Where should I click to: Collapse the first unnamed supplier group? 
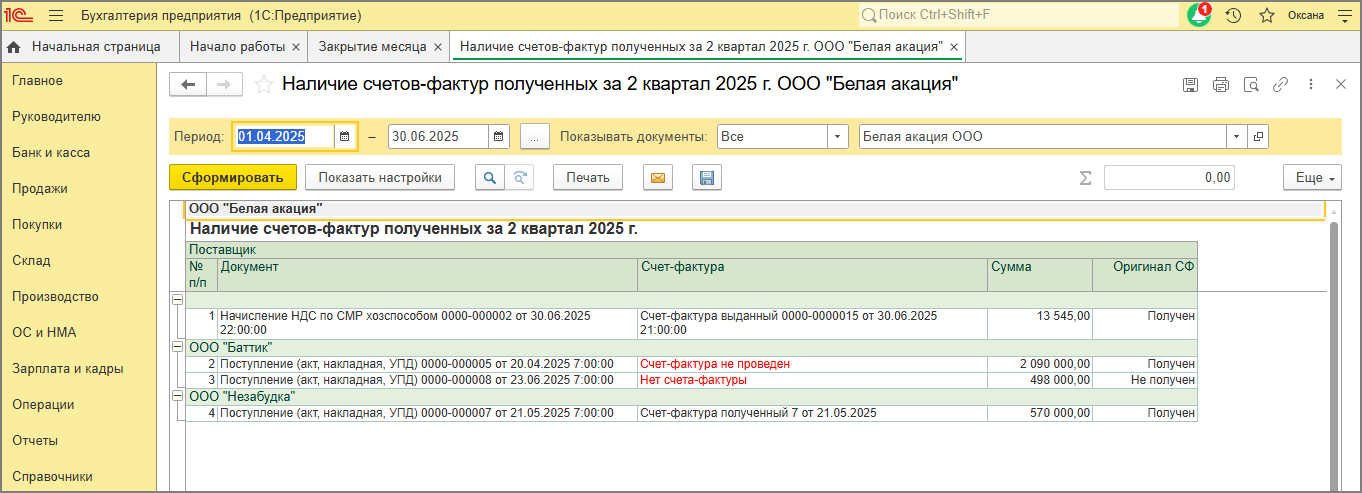click(x=178, y=299)
